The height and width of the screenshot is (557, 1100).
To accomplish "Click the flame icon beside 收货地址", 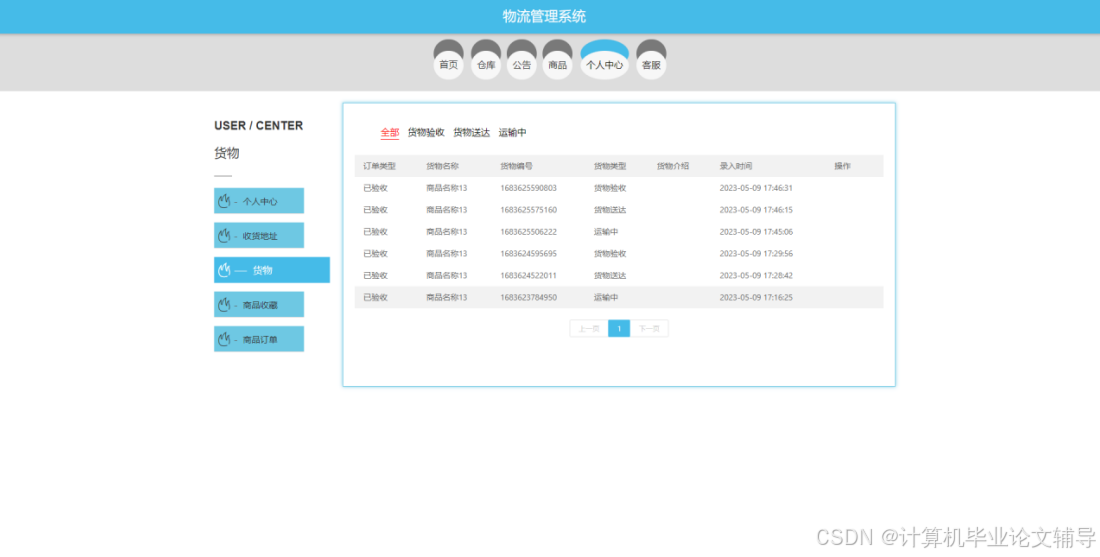I will (224, 235).
